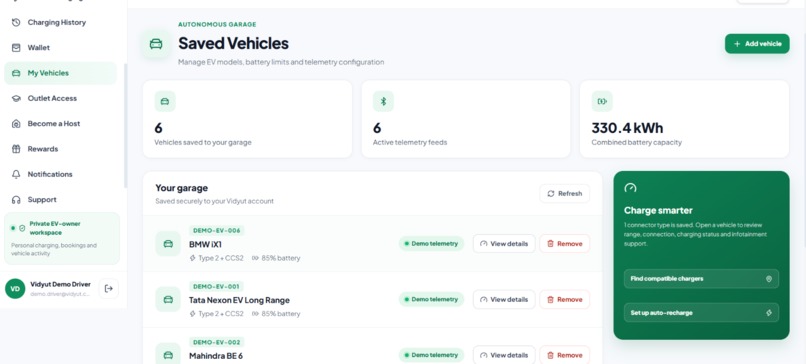Image resolution: width=806 pixels, height=364 pixels.
Task: Click the Support headset icon
Action: 16,199
